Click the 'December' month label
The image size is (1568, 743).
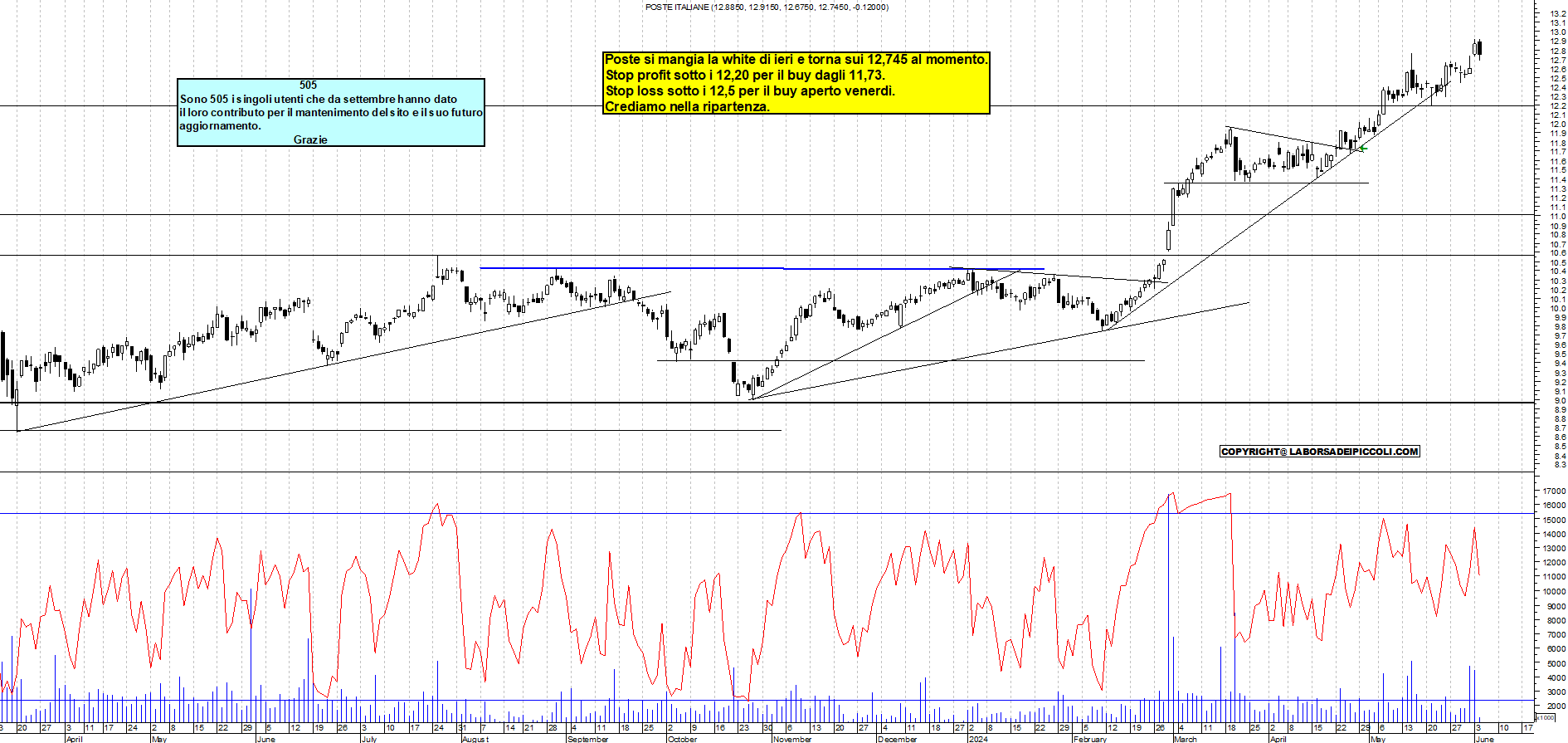(898, 739)
